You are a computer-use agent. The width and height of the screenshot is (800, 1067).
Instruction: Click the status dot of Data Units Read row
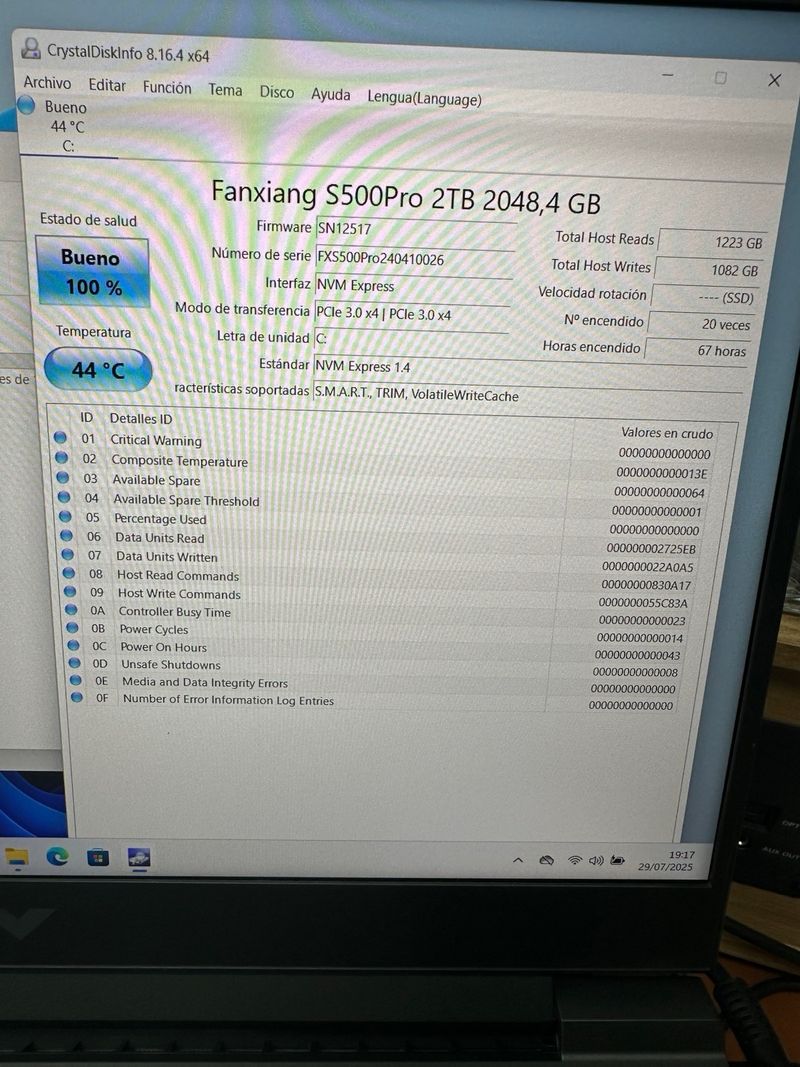tap(67, 536)
